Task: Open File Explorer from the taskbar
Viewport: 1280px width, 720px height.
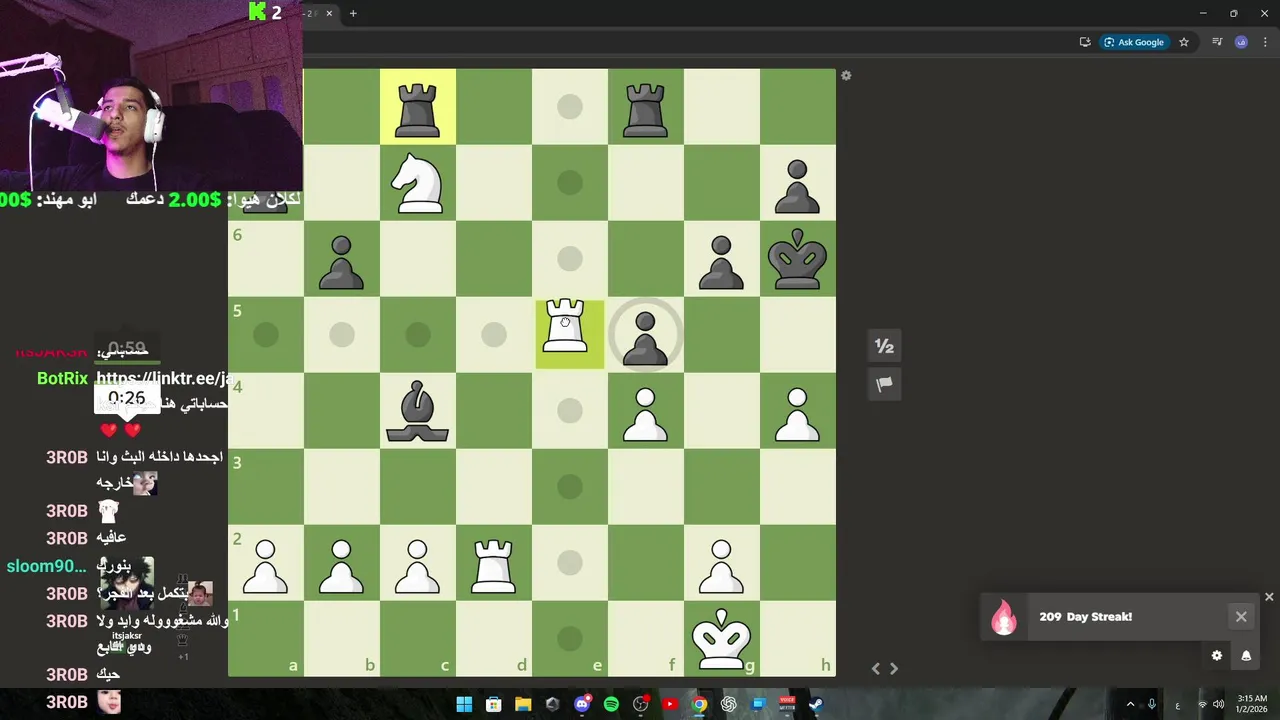Action: 523,704
